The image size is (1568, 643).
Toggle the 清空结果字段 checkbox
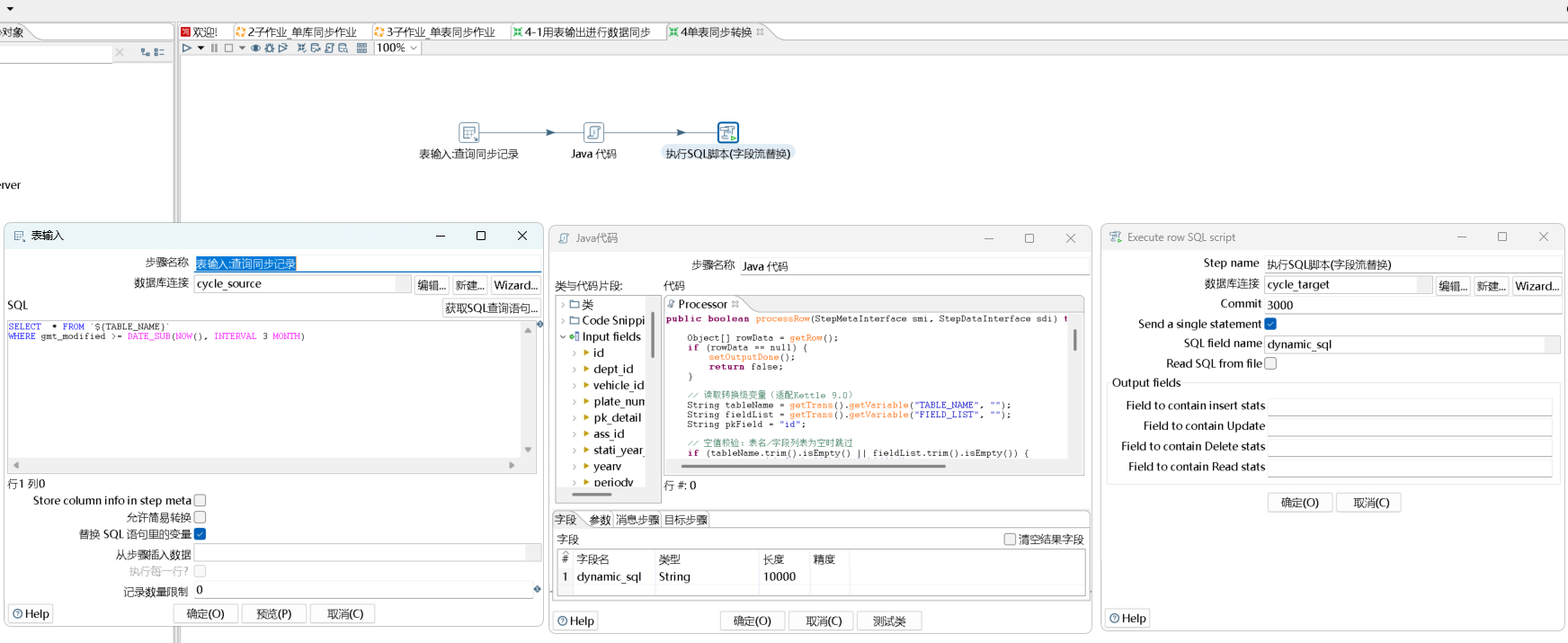click(1010, 540)
